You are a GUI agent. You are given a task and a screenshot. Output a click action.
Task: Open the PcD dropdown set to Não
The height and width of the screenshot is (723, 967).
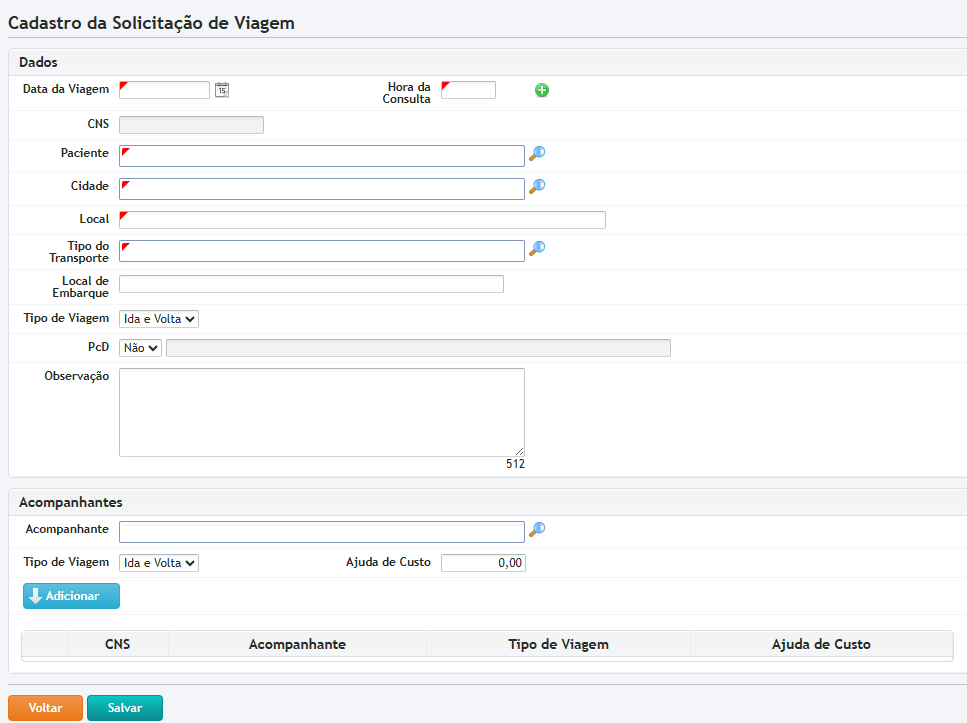pos(140,348)
